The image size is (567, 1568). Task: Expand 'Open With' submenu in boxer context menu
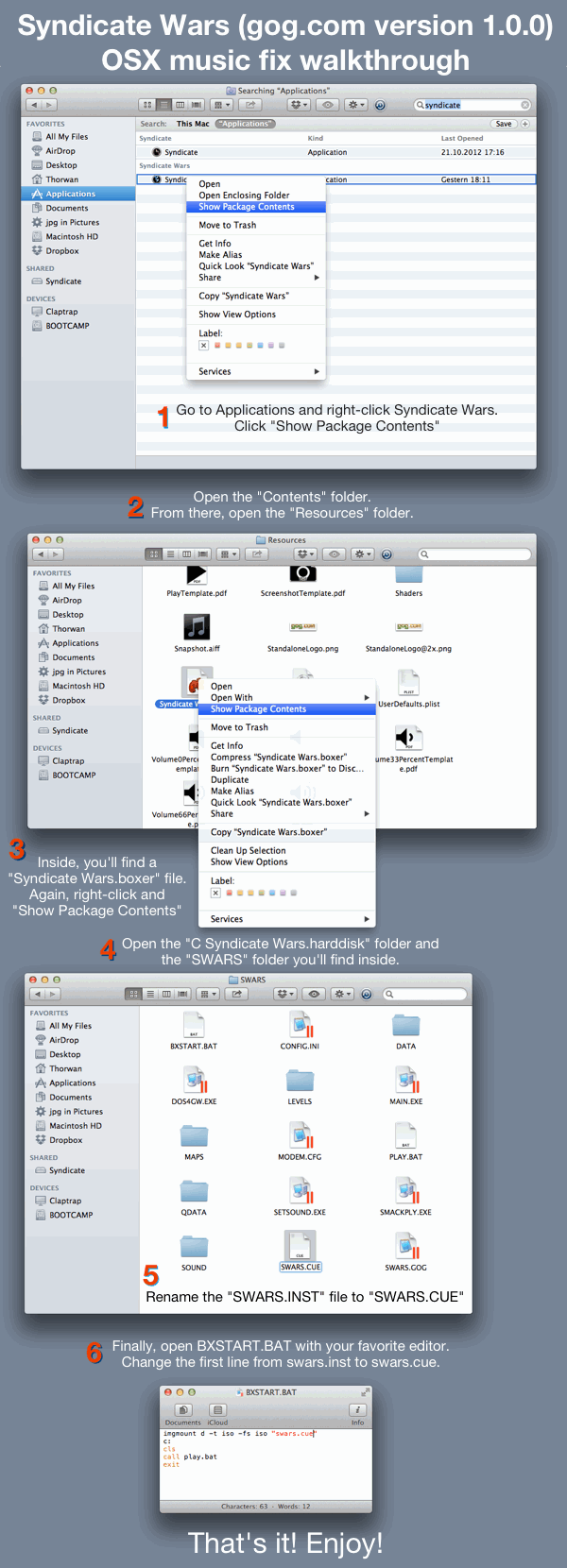(x=287, y=698)
